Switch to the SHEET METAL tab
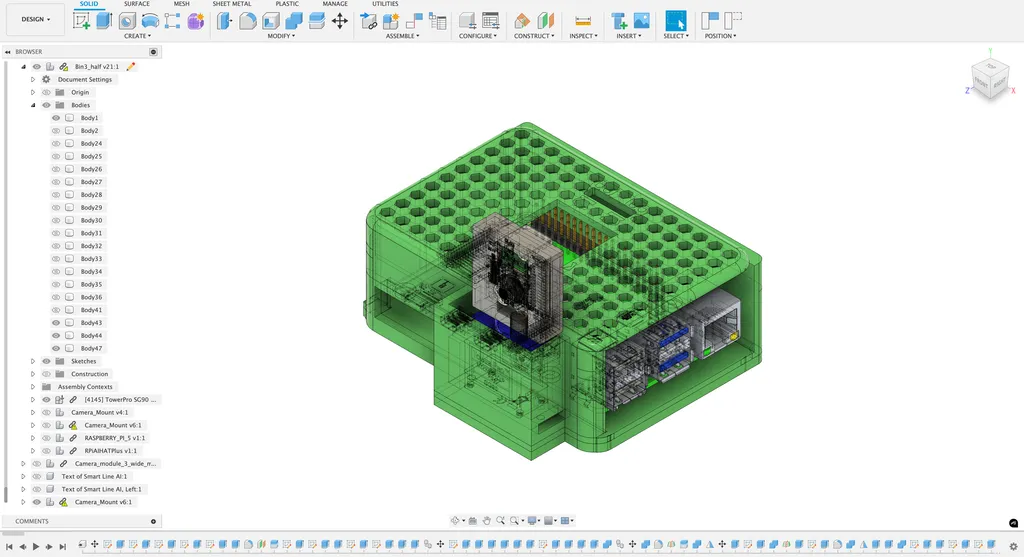1024x557 pixels. 231,4
